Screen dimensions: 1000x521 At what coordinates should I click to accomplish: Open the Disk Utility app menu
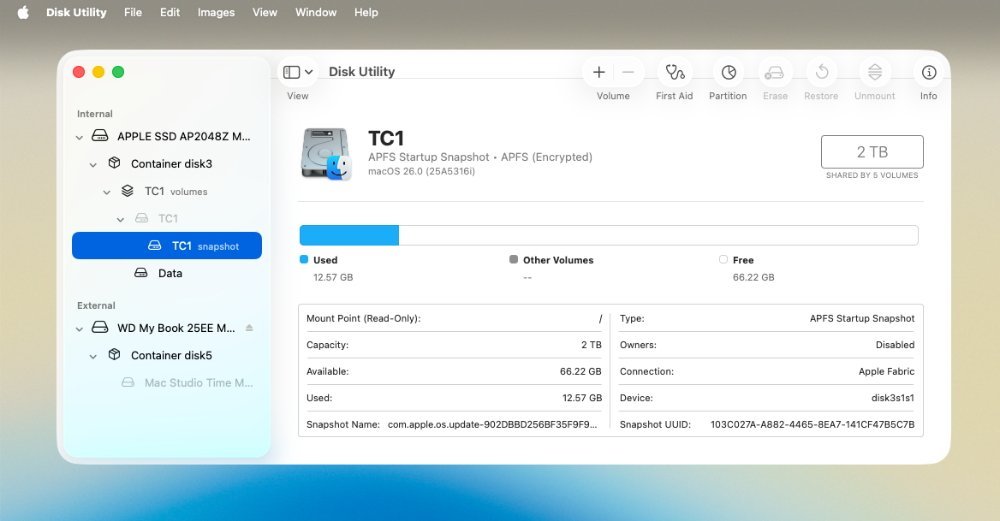[76, 12]
